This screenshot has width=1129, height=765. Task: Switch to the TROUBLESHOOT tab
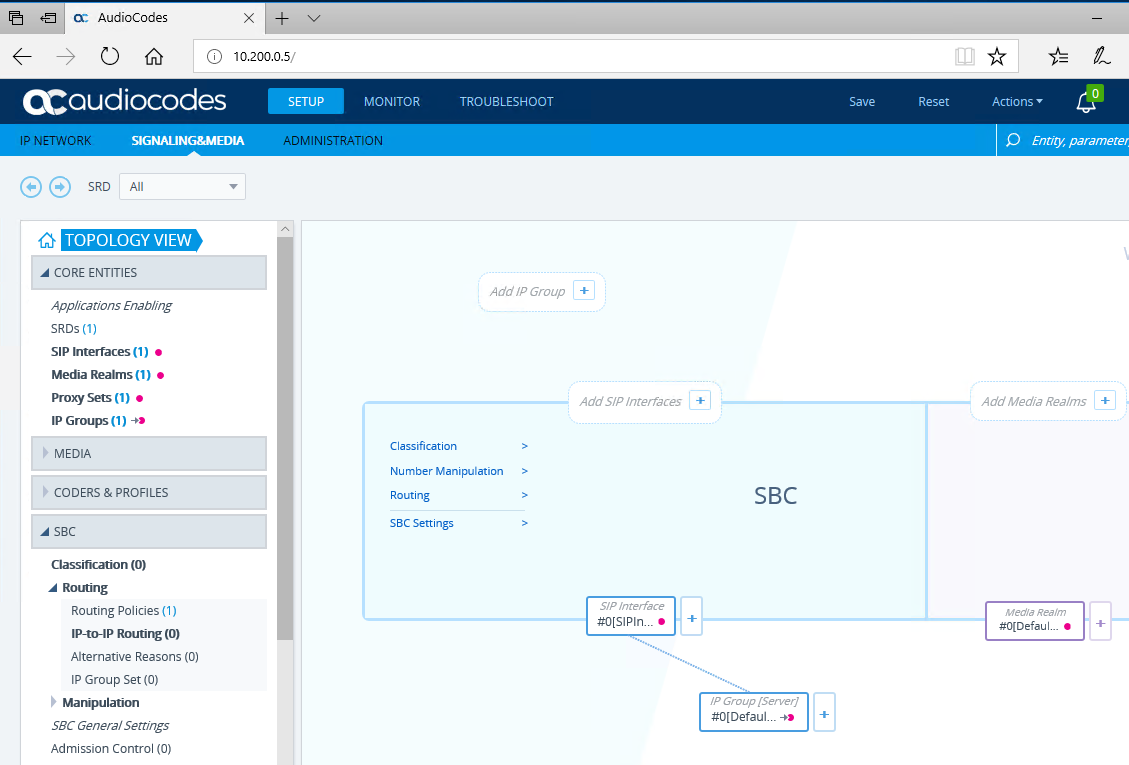pos(507,102)
